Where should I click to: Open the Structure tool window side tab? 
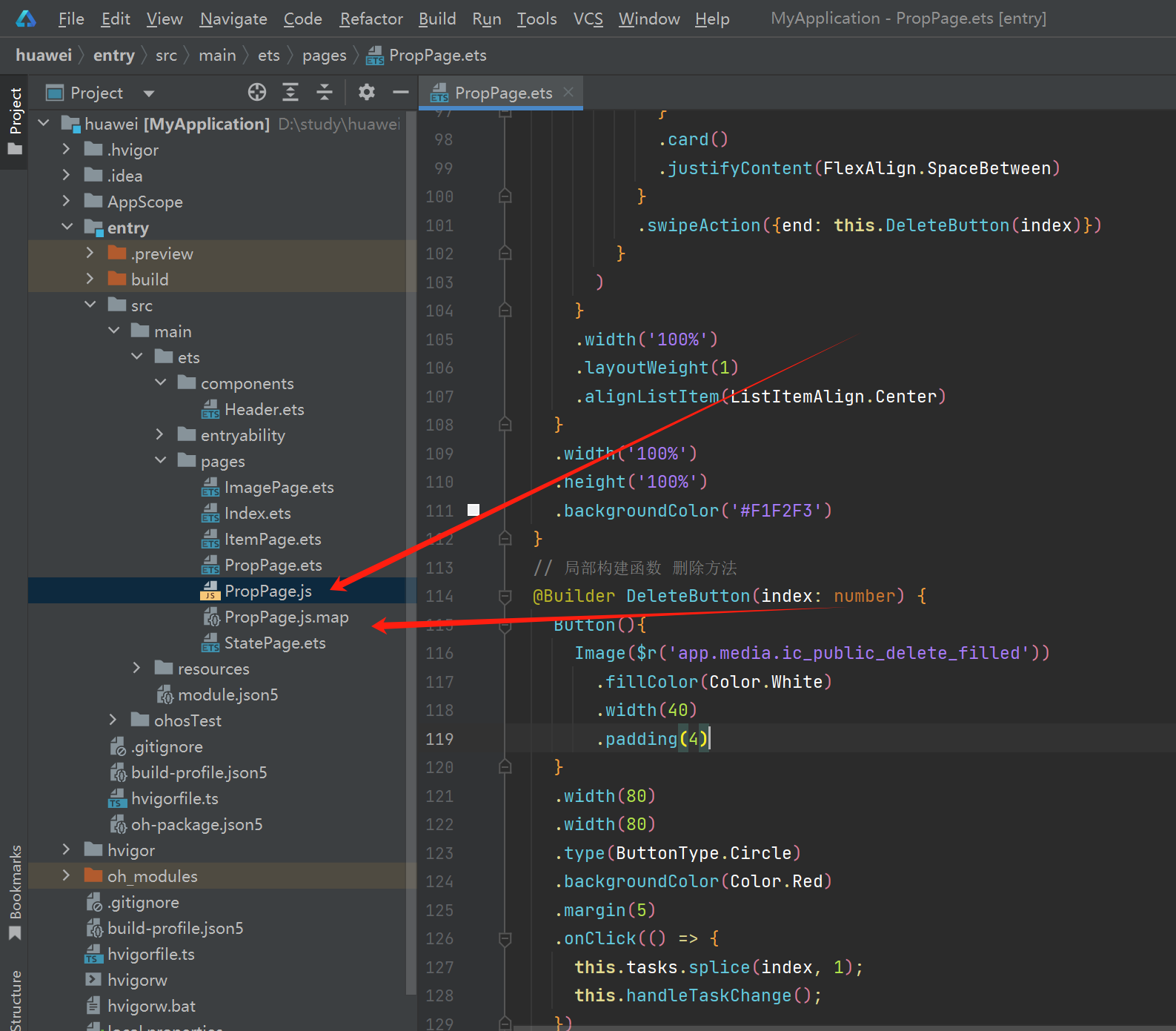15,999
